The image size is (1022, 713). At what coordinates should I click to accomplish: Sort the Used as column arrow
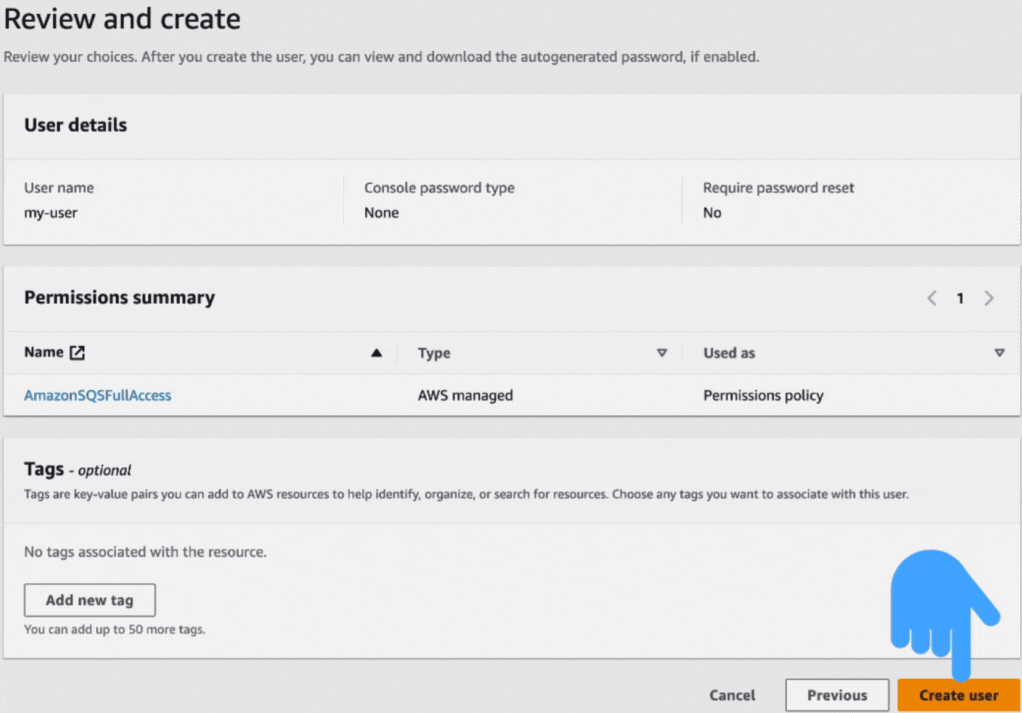coord(999,353)
